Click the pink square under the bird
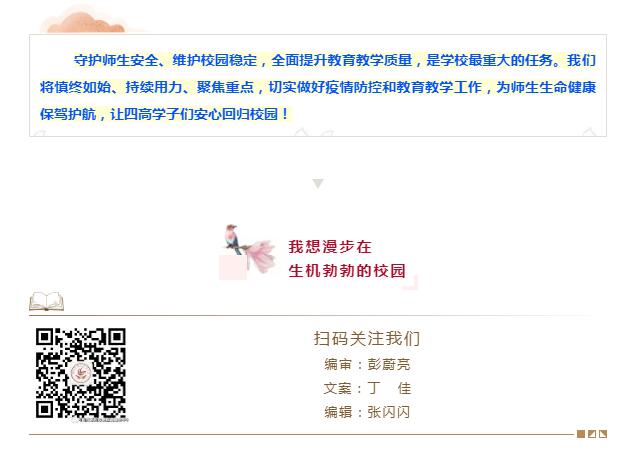This screenshot has width=632, height=451. 233,267
